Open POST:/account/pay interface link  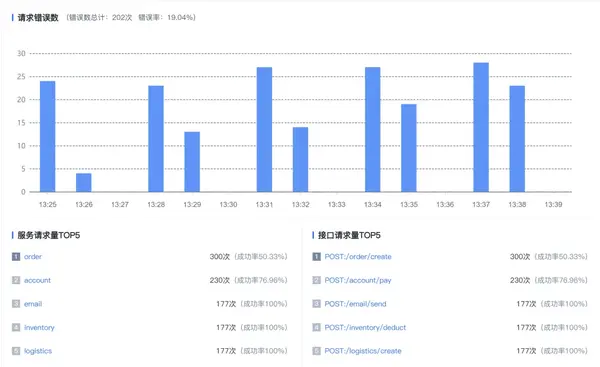[x=358, y=280]
